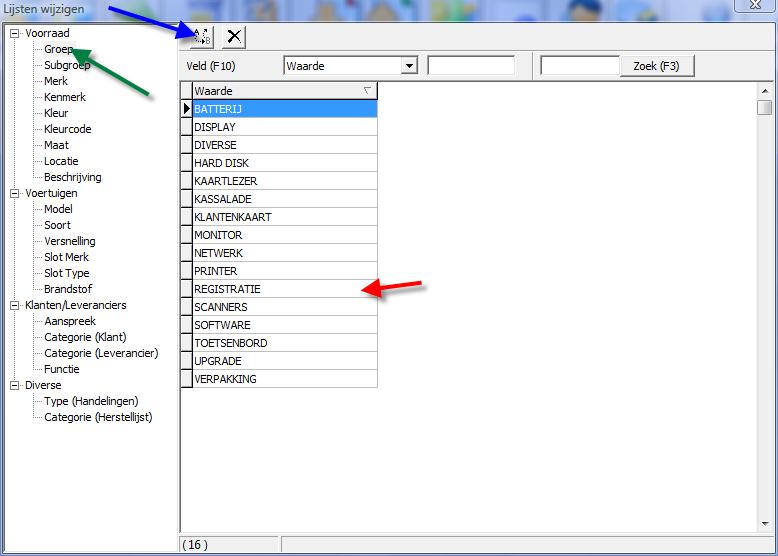Image resolution: width=778 pixels, height=556 pixels.
Task: Select Maat in the tree
Action: coord(56,145)
